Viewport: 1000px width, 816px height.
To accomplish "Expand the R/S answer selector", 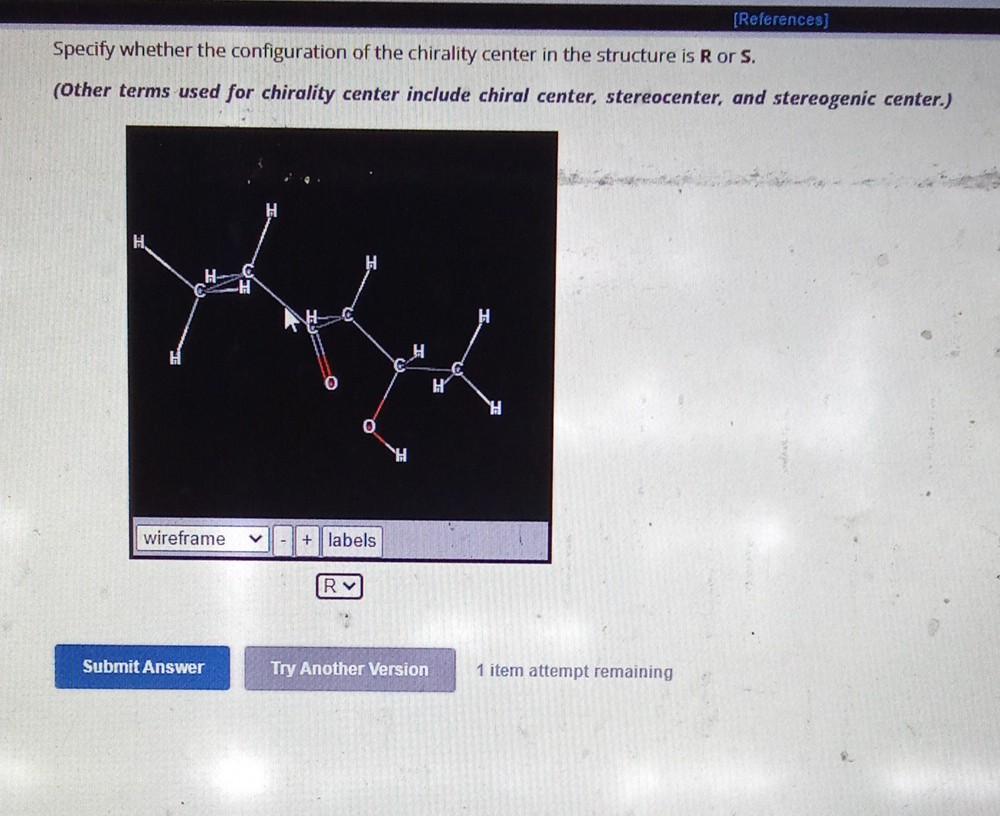I will [339, 586].
